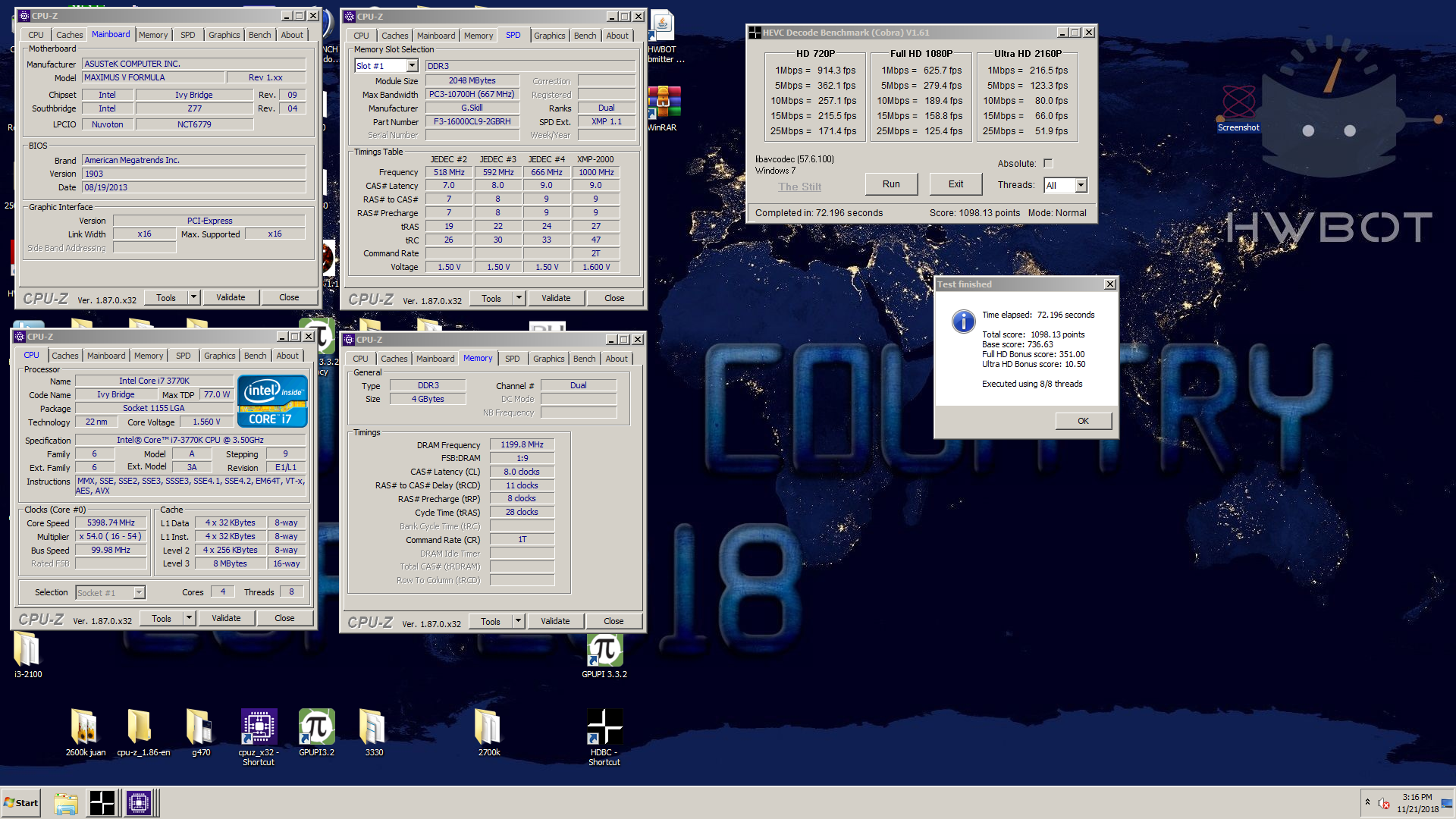Click the info icon in Test finished dialog

click(963, 322)
